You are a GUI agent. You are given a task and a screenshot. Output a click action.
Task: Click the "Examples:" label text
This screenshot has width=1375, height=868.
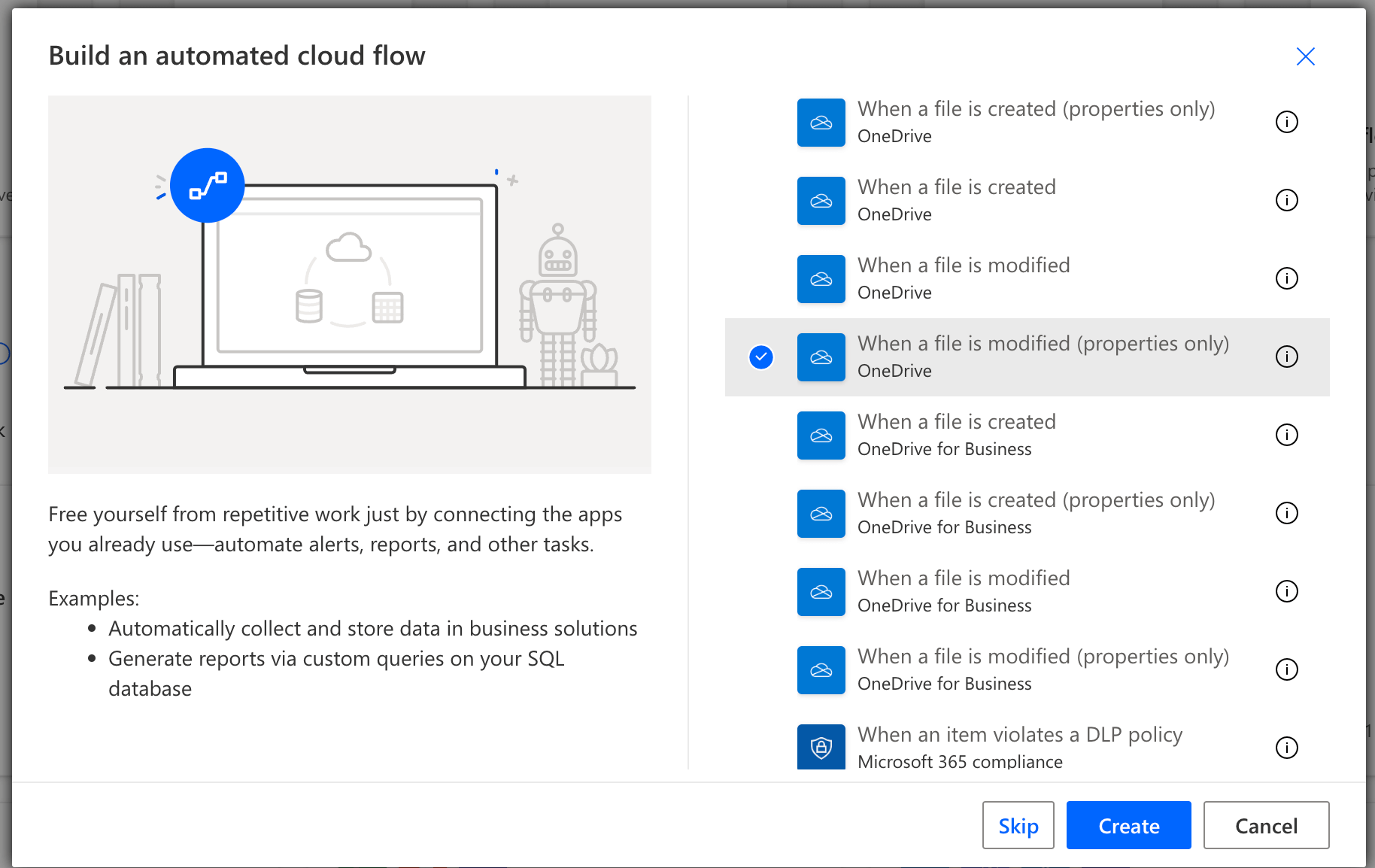[x=94, y=599]
